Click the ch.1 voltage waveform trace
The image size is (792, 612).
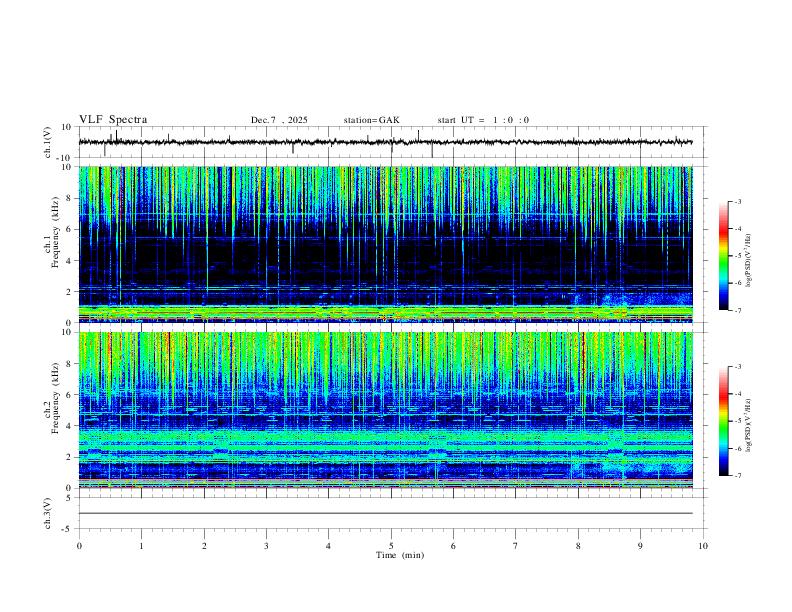385,142
